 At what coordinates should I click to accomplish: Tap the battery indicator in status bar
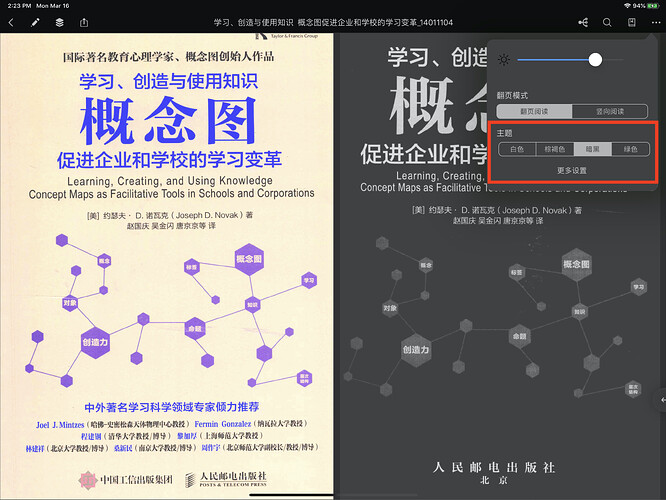[x=652, y=6]
